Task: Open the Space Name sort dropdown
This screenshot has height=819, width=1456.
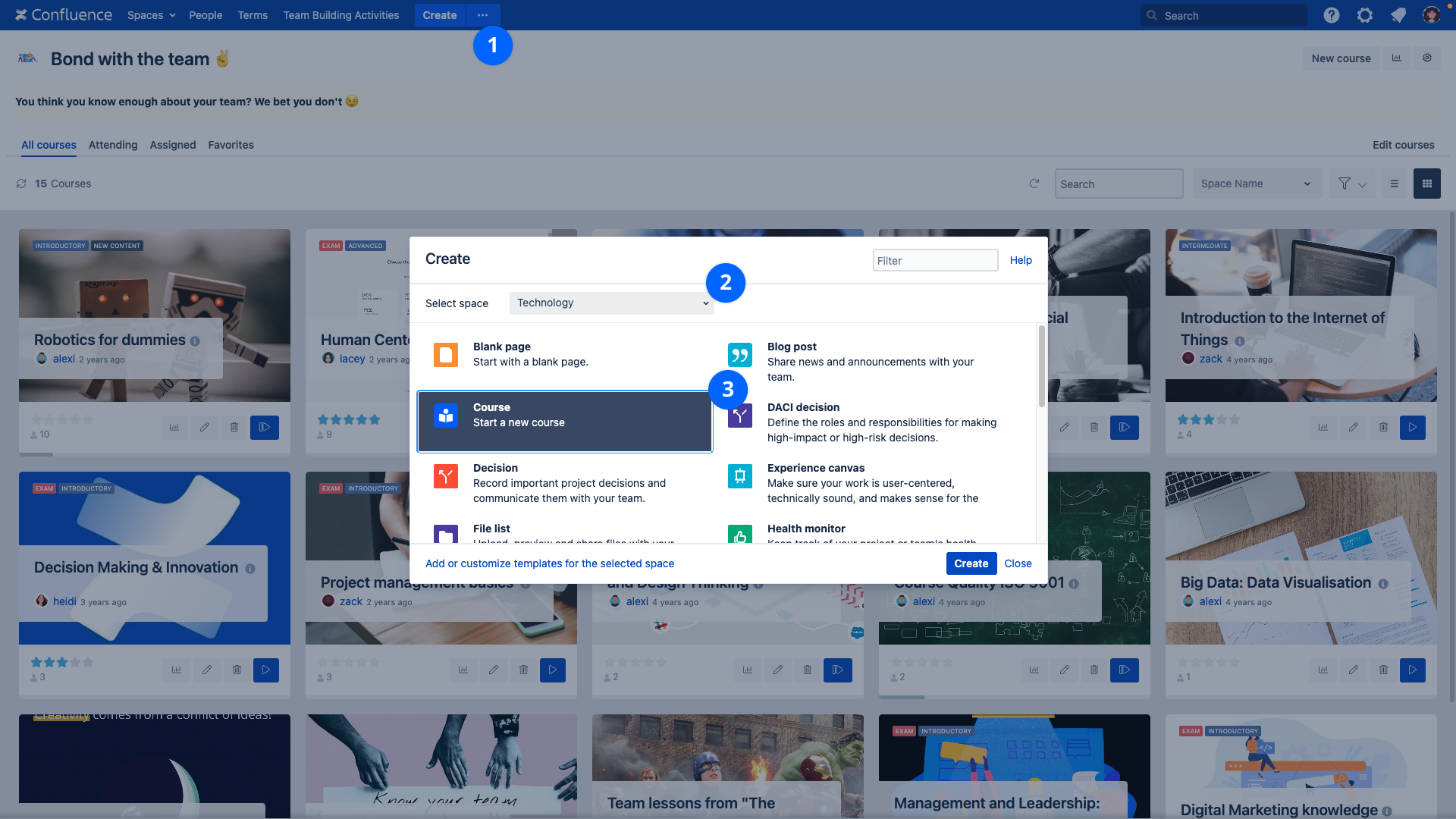Action: [1256, 184]
